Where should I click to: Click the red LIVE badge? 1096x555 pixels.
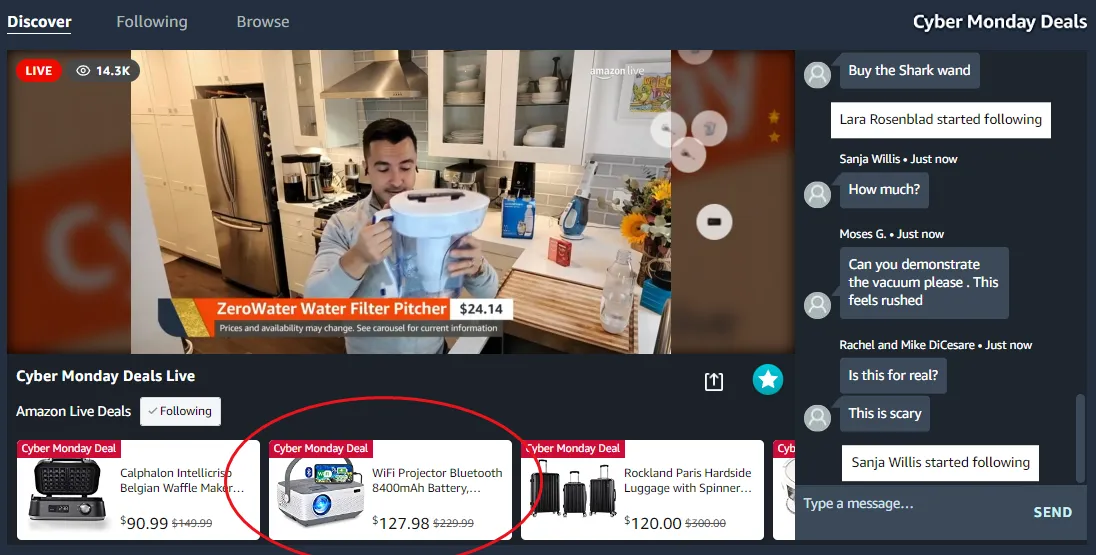point(38,71)
